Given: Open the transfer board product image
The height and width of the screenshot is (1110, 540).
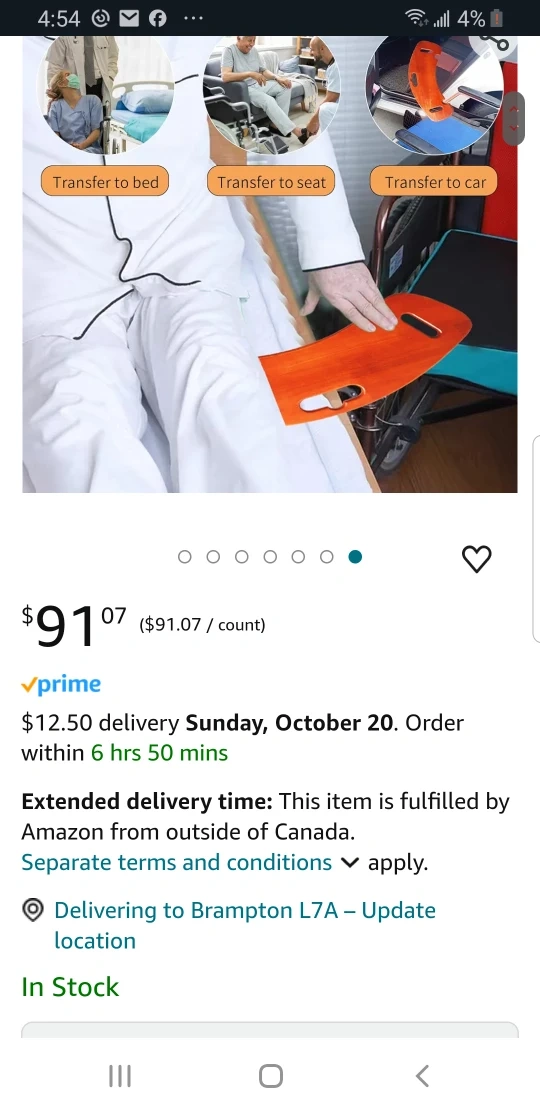Looking at the screenshot, I should (270, 264).
